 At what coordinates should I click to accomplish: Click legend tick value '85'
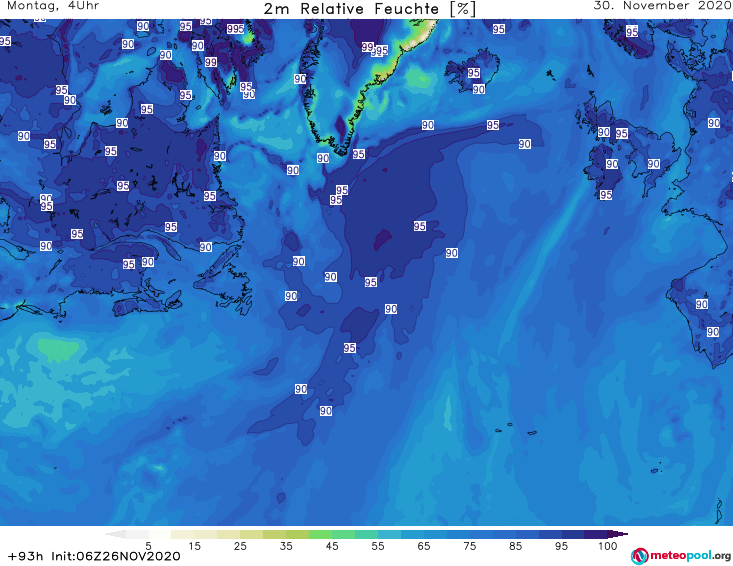pos(515,546)
